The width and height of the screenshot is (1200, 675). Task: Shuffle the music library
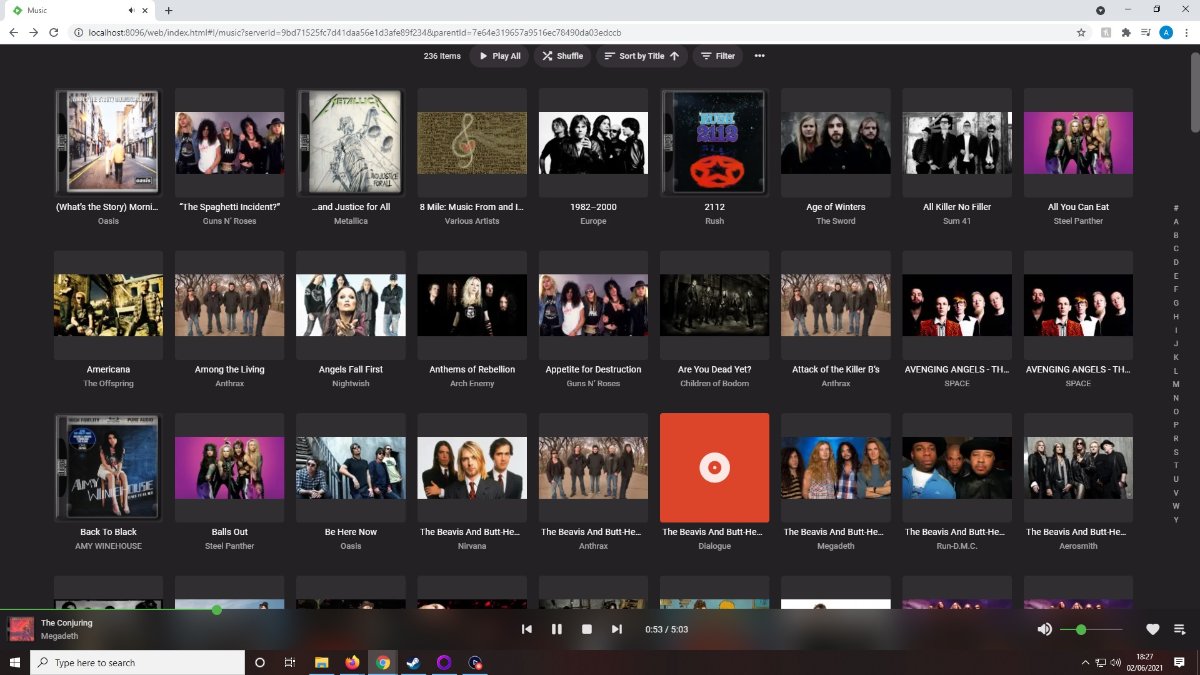pos(562,56)
